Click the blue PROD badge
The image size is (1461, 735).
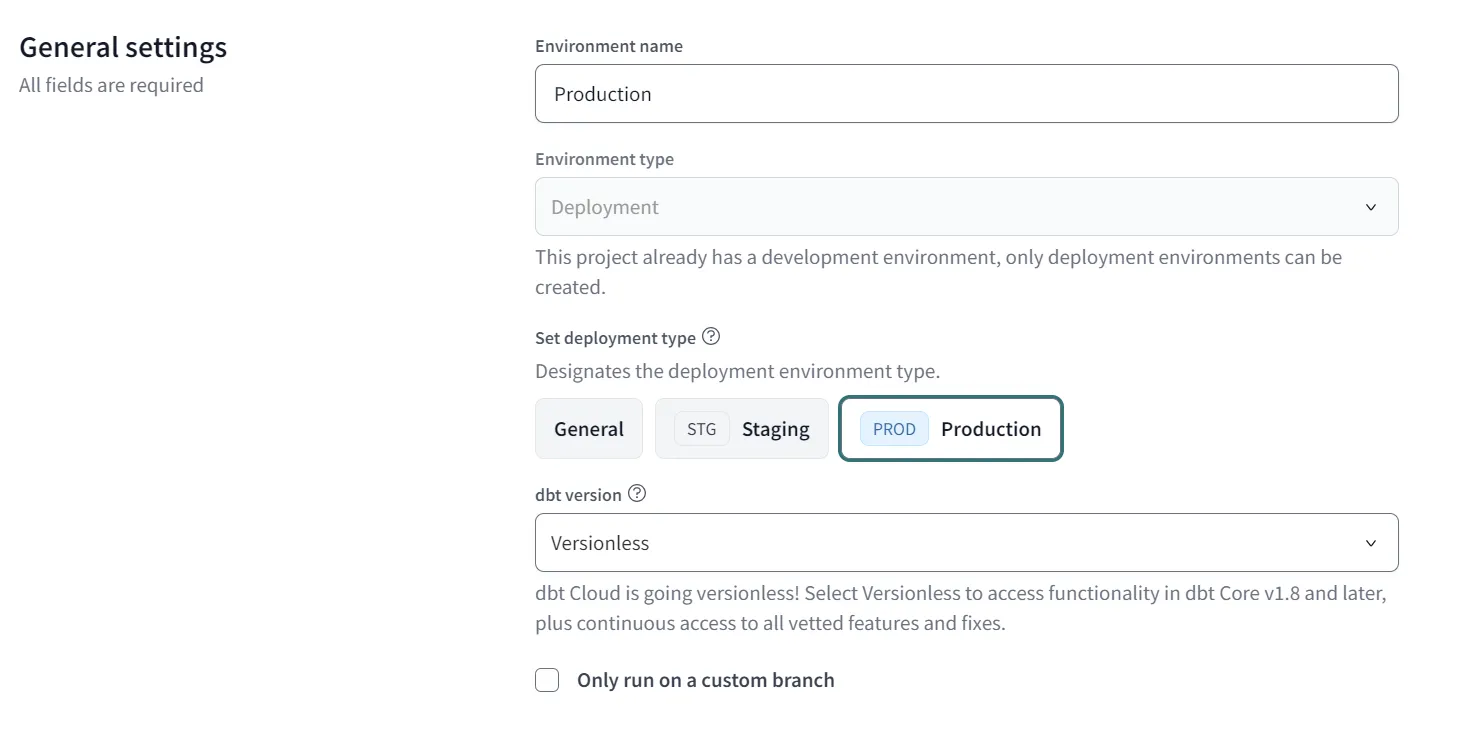click(894, 429)
